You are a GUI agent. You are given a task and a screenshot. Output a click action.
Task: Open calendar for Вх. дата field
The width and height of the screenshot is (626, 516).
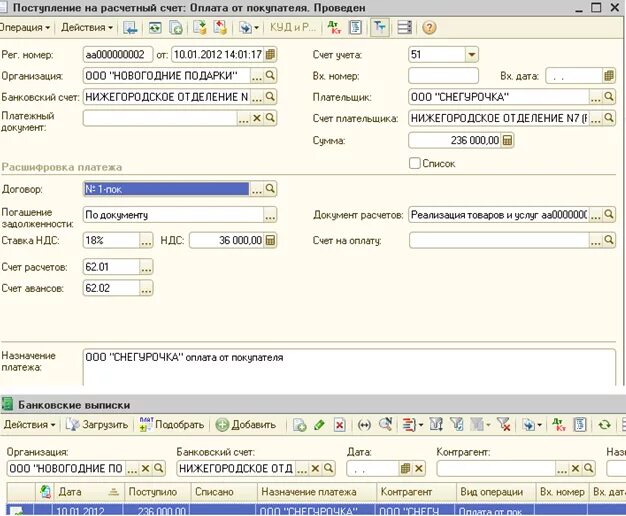(x=609, y=75)
